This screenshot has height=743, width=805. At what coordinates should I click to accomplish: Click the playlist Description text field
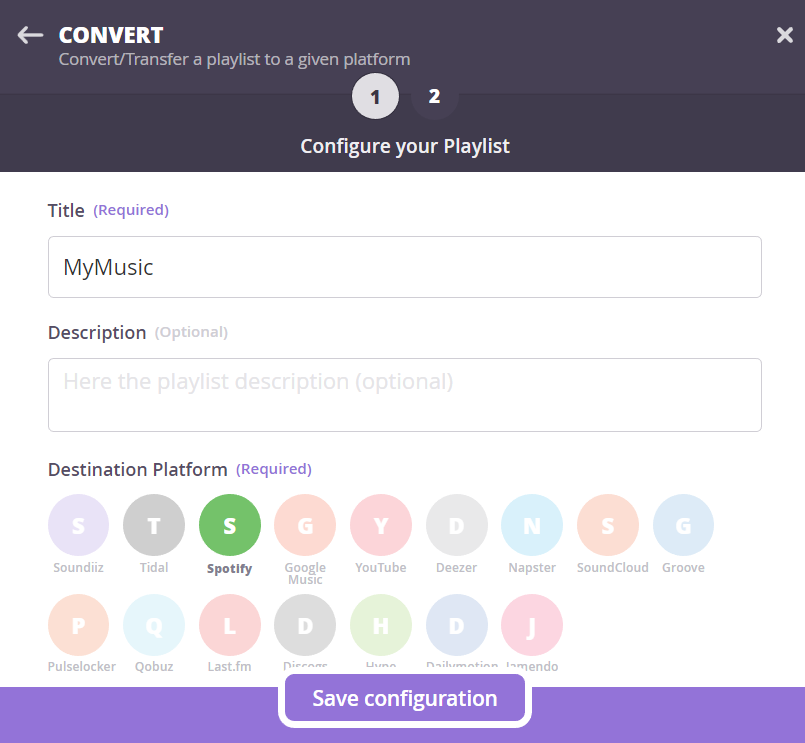point(405,395)
